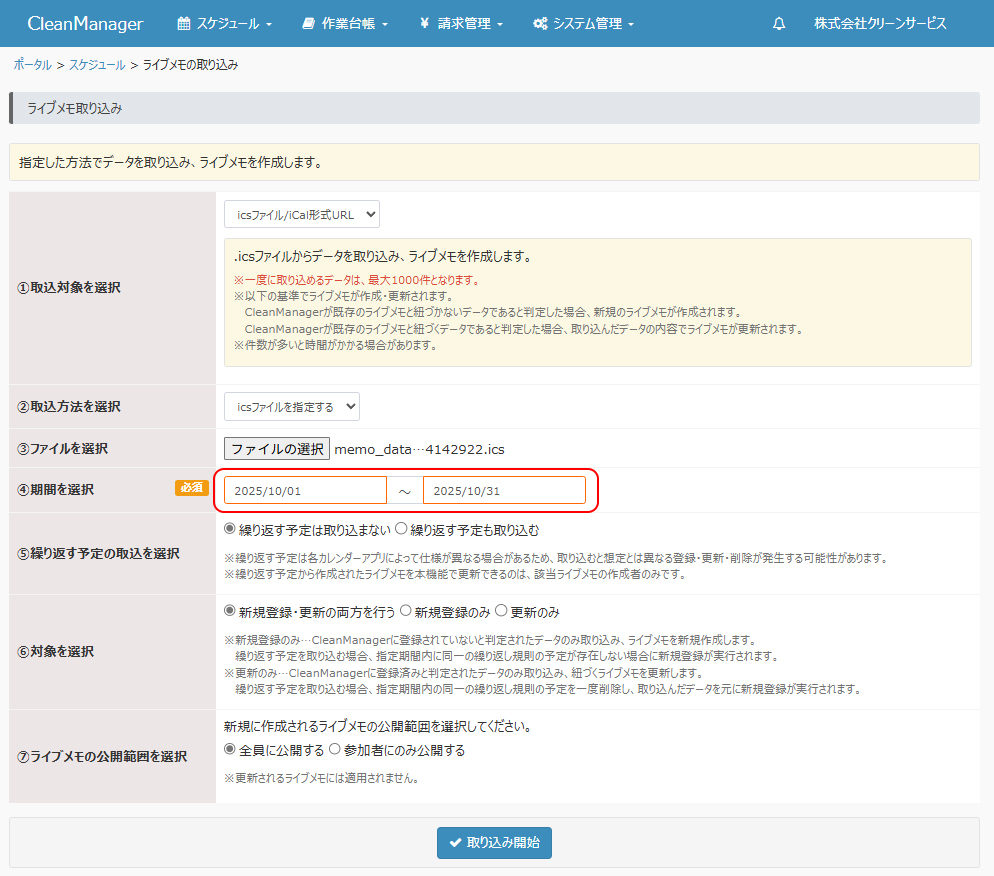Expand the 請求管理 menu
The width and height of the screenshot is (994, 876).
[461, 23]
